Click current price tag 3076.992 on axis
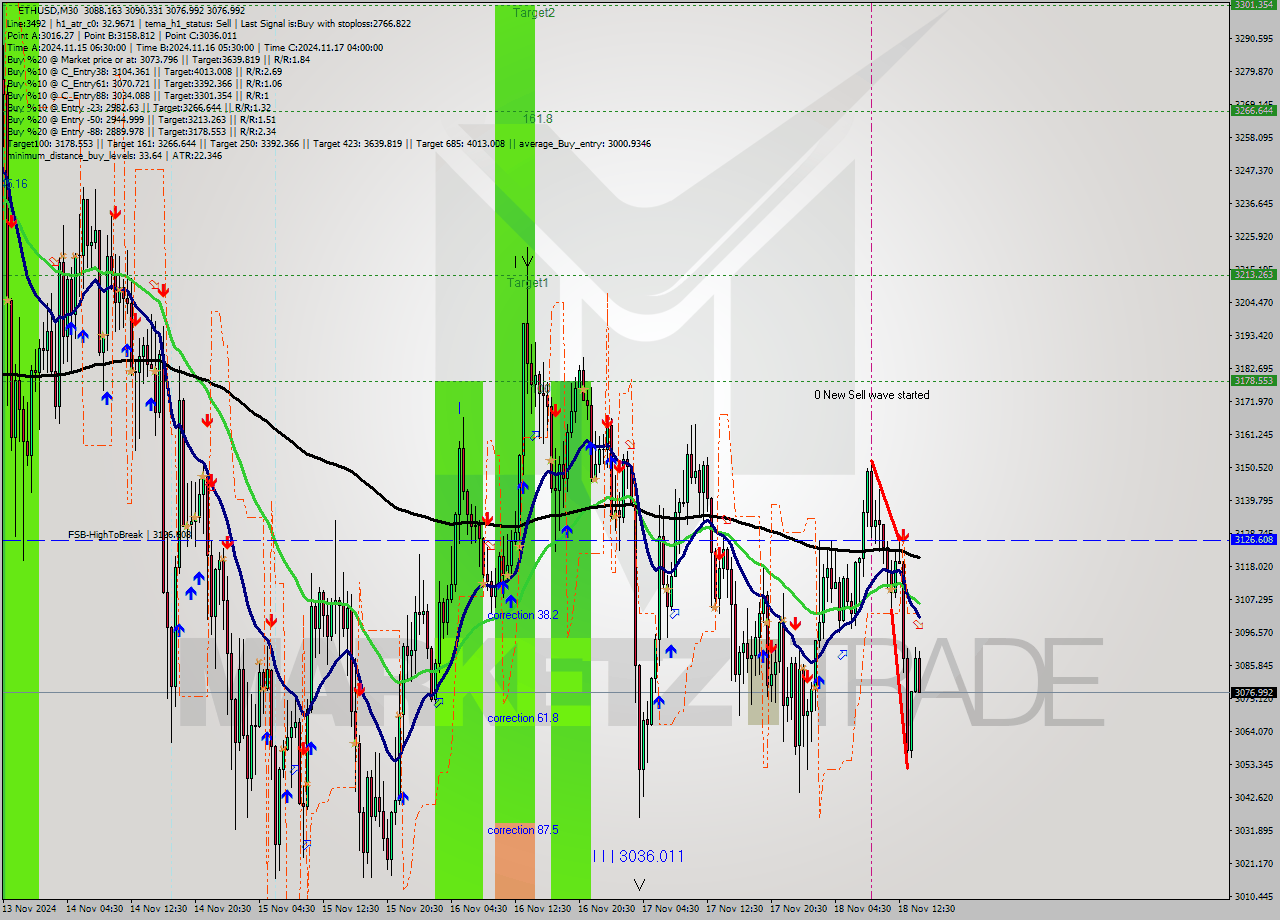1280x920 pixels. tap(1254, 692)
